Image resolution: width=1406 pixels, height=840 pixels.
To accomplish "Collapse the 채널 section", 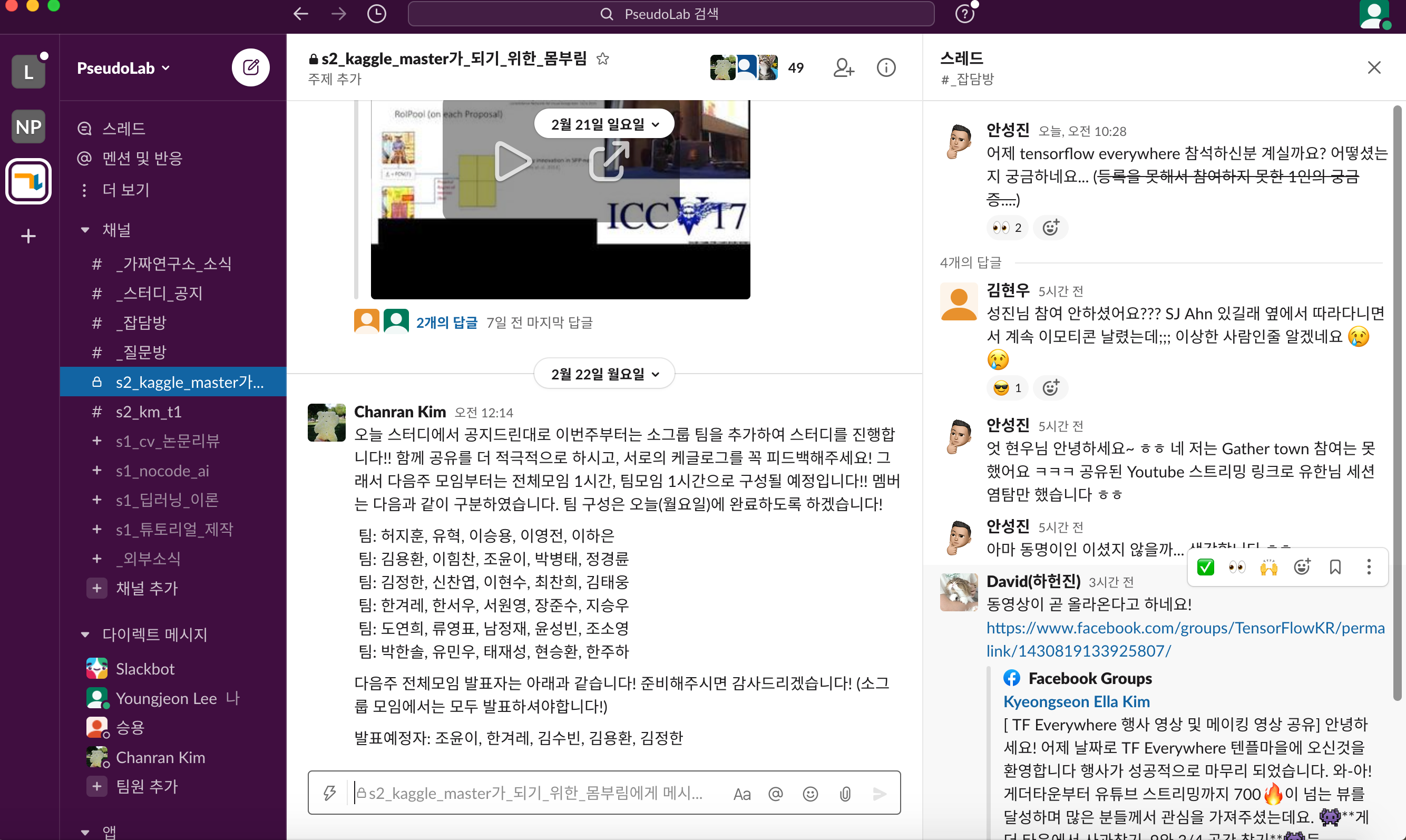I will point(85,230).
